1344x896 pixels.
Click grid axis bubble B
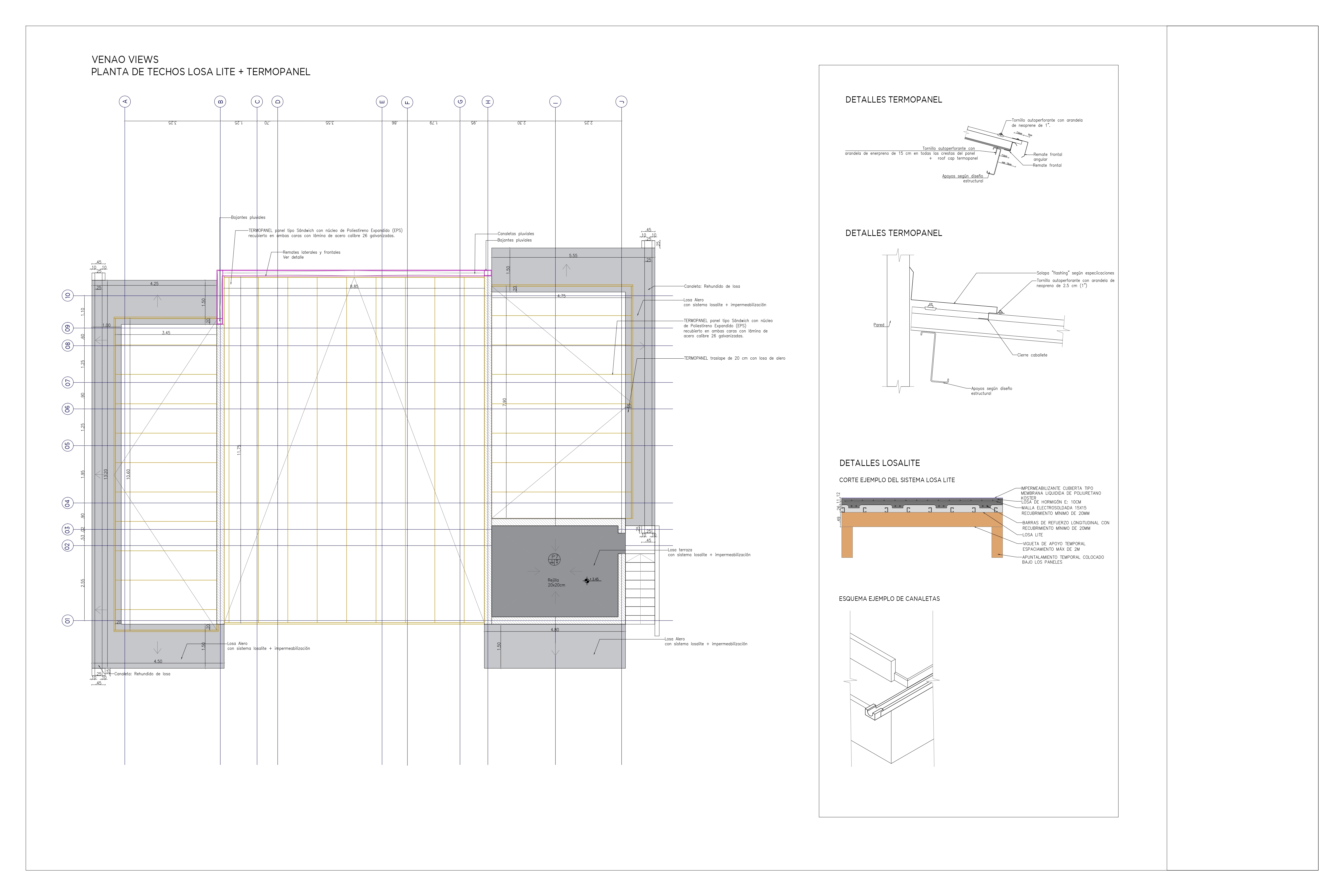220,102
